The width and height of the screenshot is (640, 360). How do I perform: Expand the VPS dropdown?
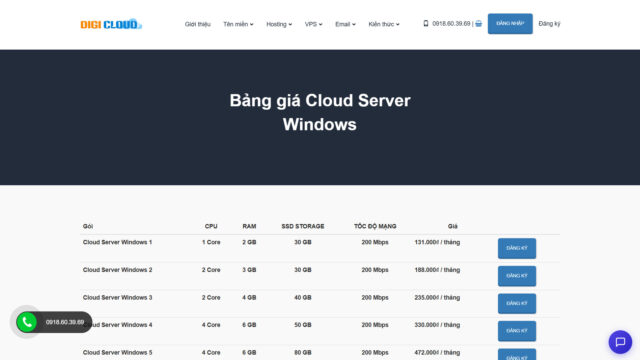[x=313, y=24]
